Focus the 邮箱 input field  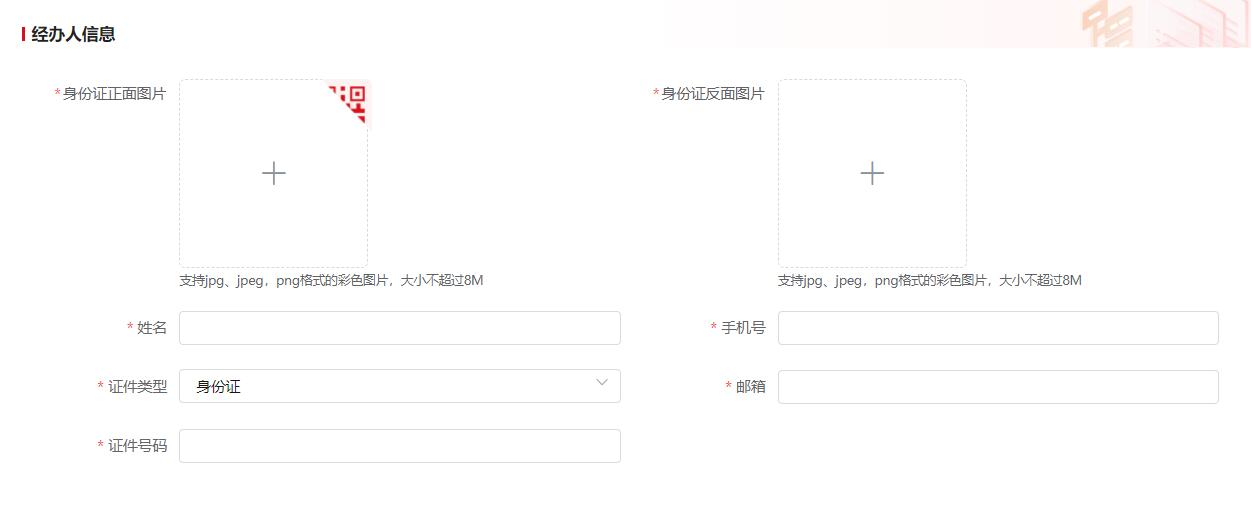(997, 387)
